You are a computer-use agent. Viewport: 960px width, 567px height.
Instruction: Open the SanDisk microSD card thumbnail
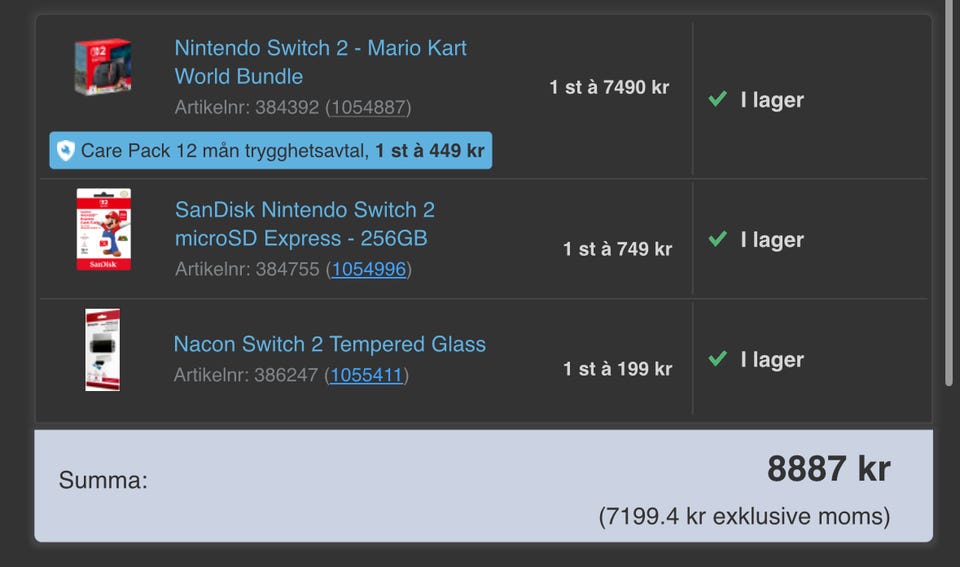click(x=103, y=229)
